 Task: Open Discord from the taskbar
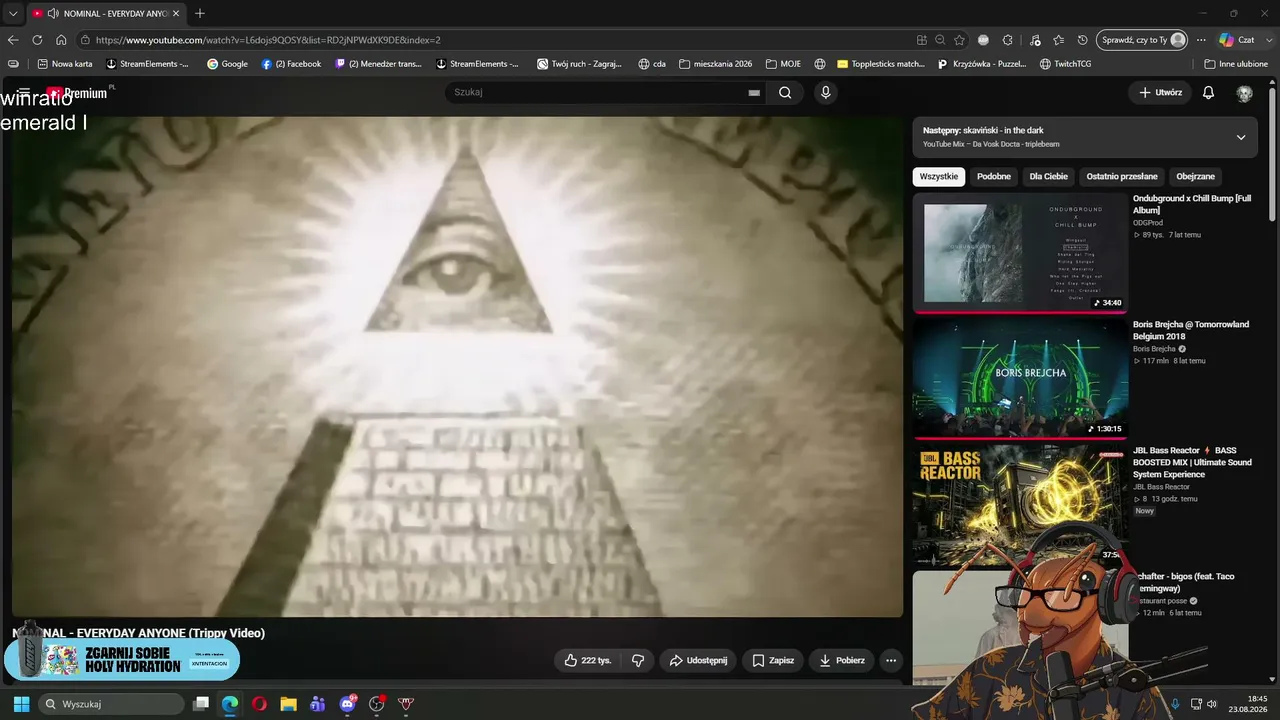pos(347,704)
